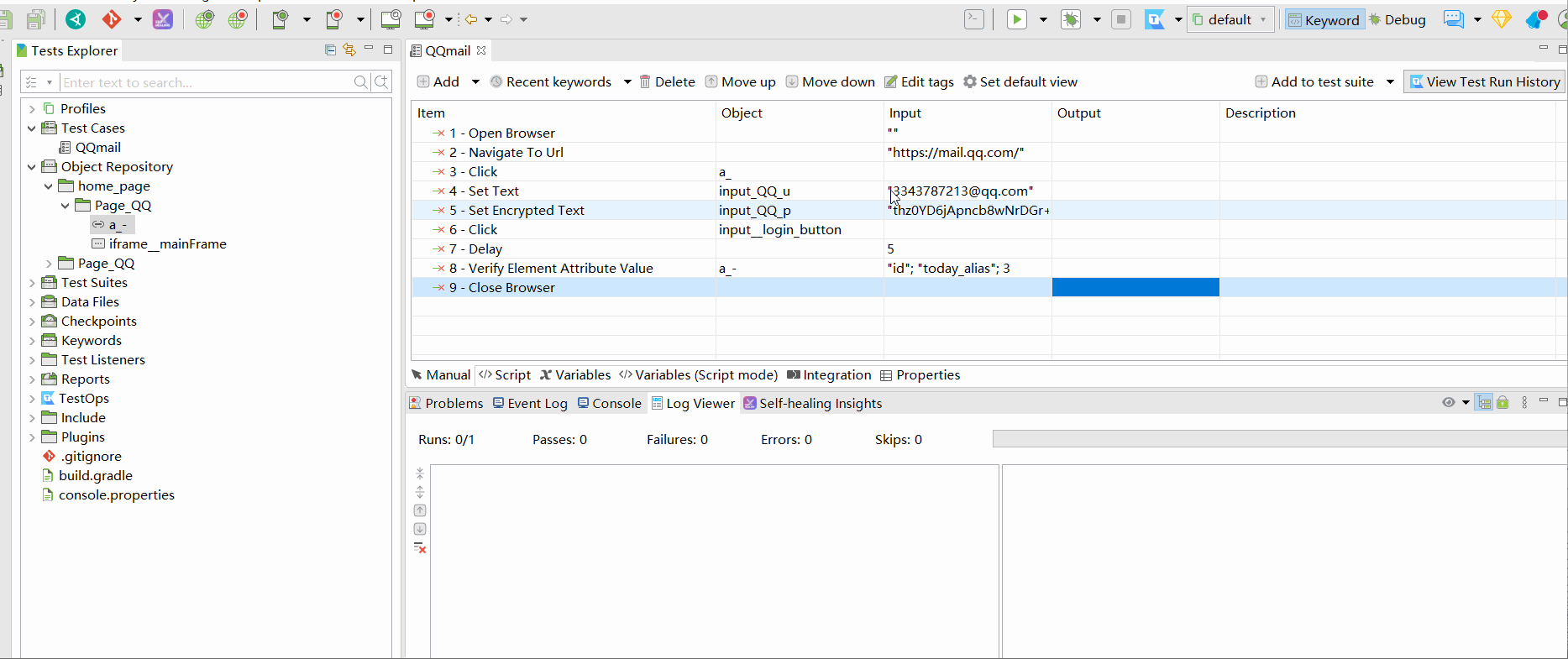Click the Delete step button
The image size is (1568, 659).
click(x=667, y=81)
